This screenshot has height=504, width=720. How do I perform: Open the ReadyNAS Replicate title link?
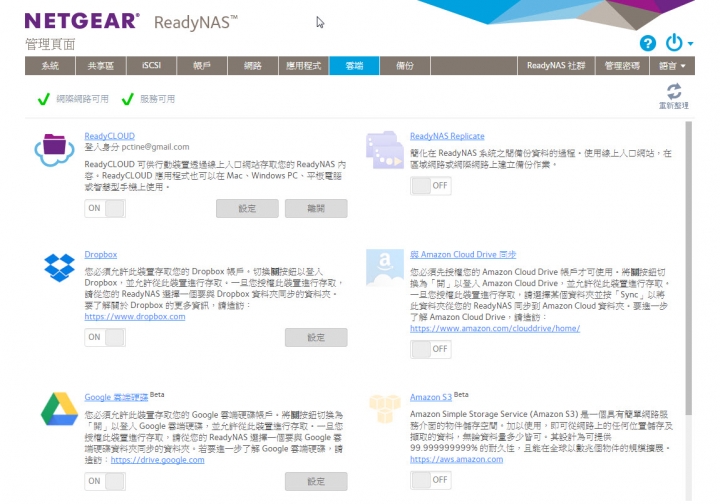point(447,136)
